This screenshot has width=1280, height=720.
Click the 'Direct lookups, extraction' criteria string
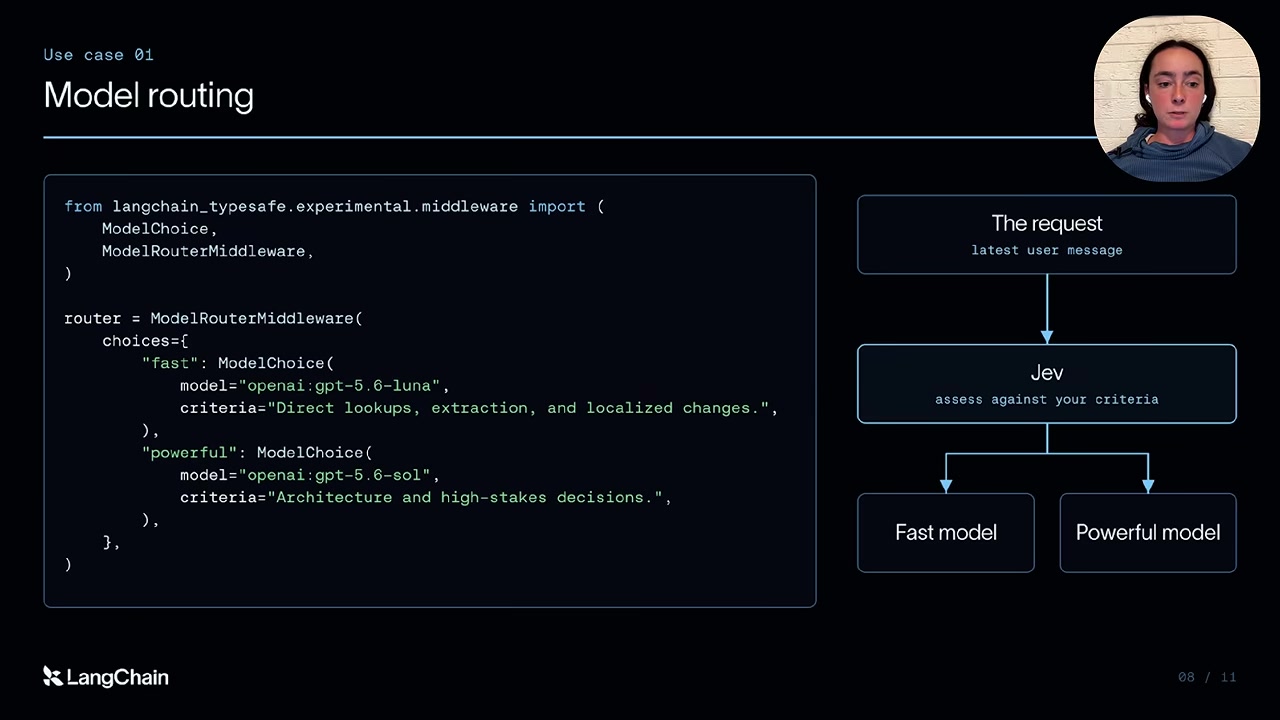518,408
